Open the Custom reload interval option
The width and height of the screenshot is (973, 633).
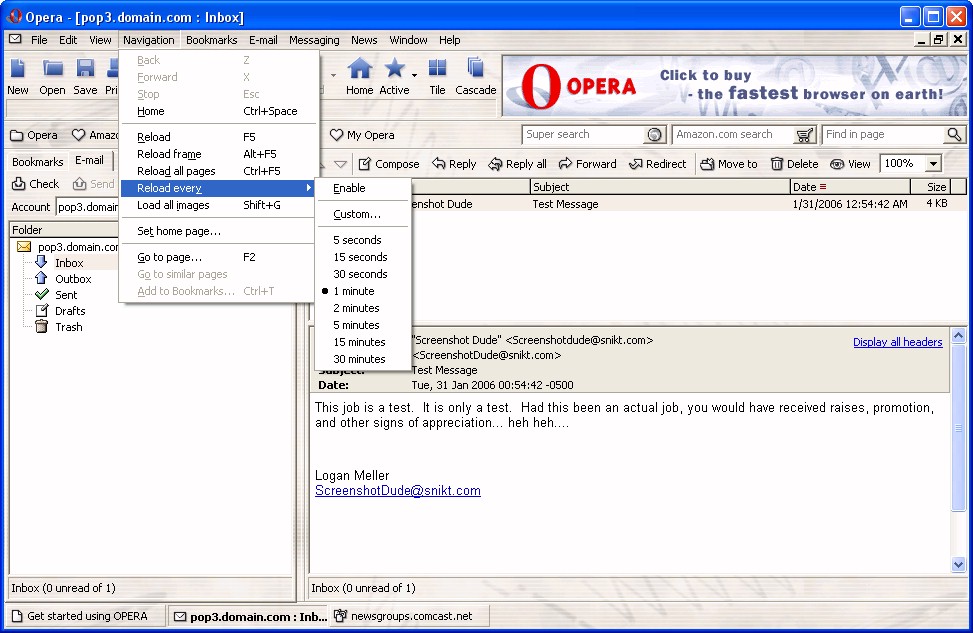tap(357, 214)
